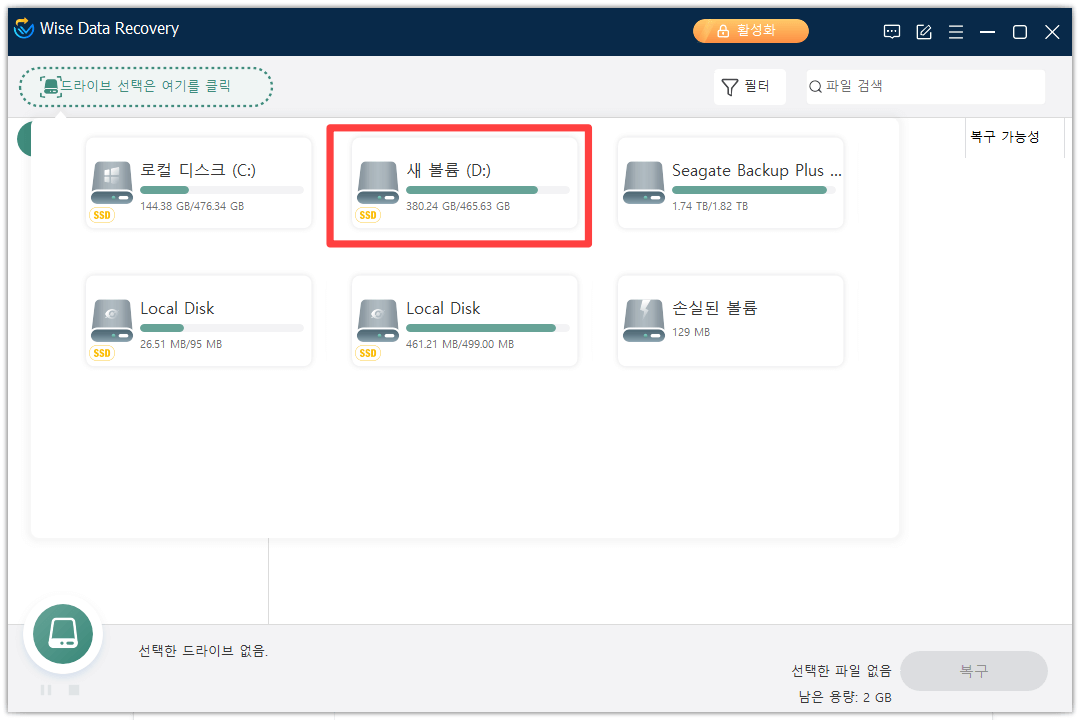The height and width of the screenshot is (720, 1080).
Task: Open the hamburger menu in the title bar
Action: [x=956, y=31]
